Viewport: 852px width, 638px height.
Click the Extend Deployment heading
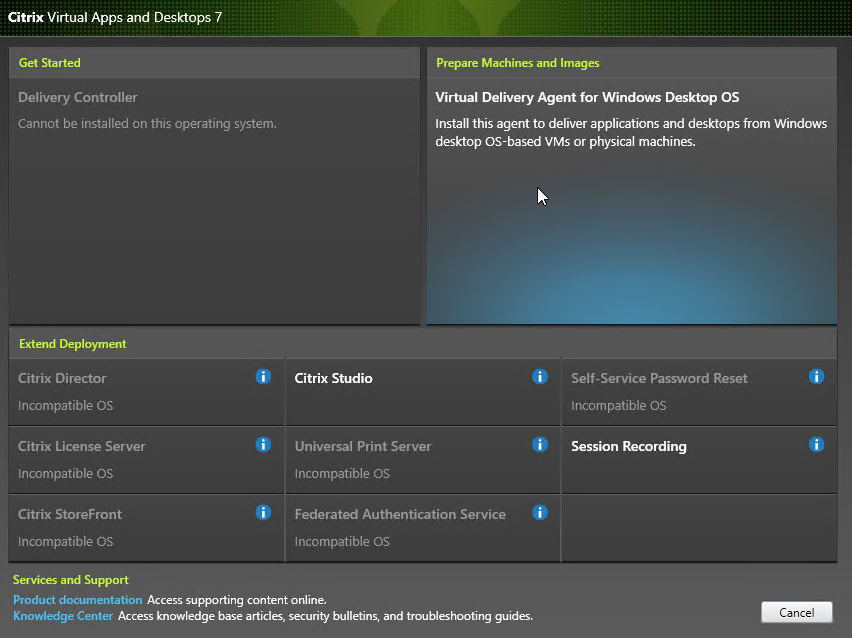pos(72,344)
